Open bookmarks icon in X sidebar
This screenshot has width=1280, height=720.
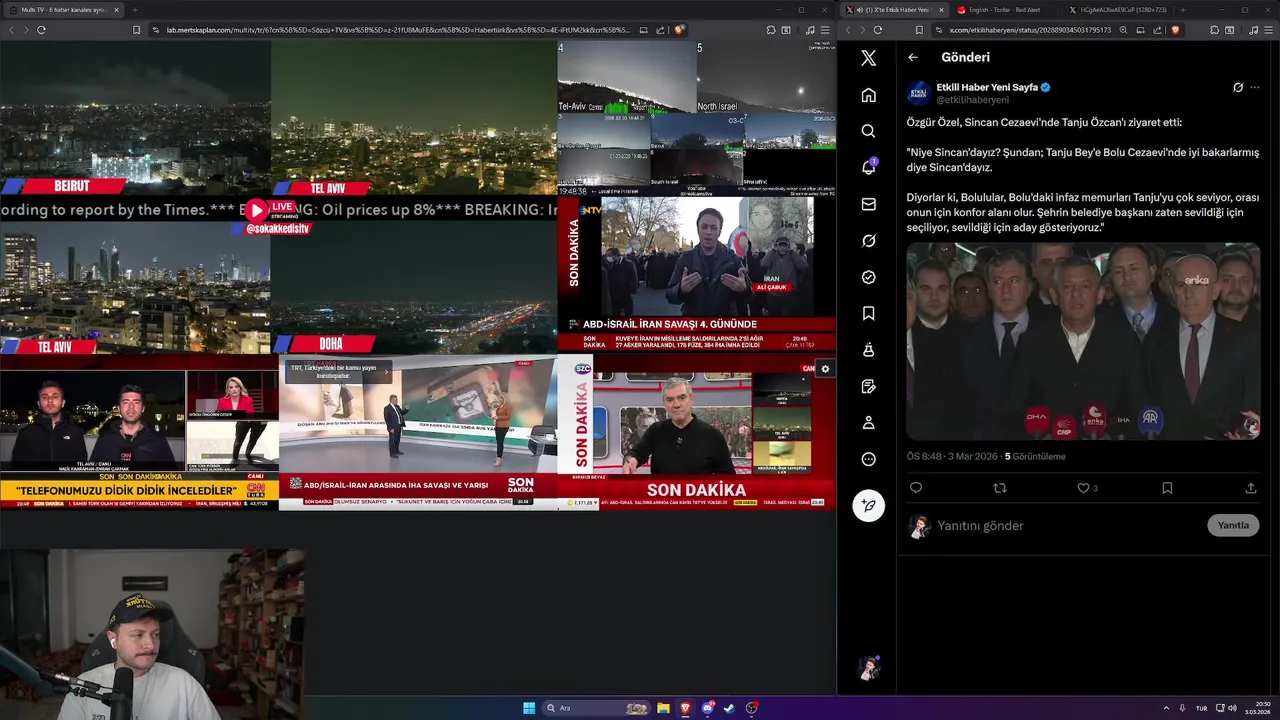coord(868,313)
